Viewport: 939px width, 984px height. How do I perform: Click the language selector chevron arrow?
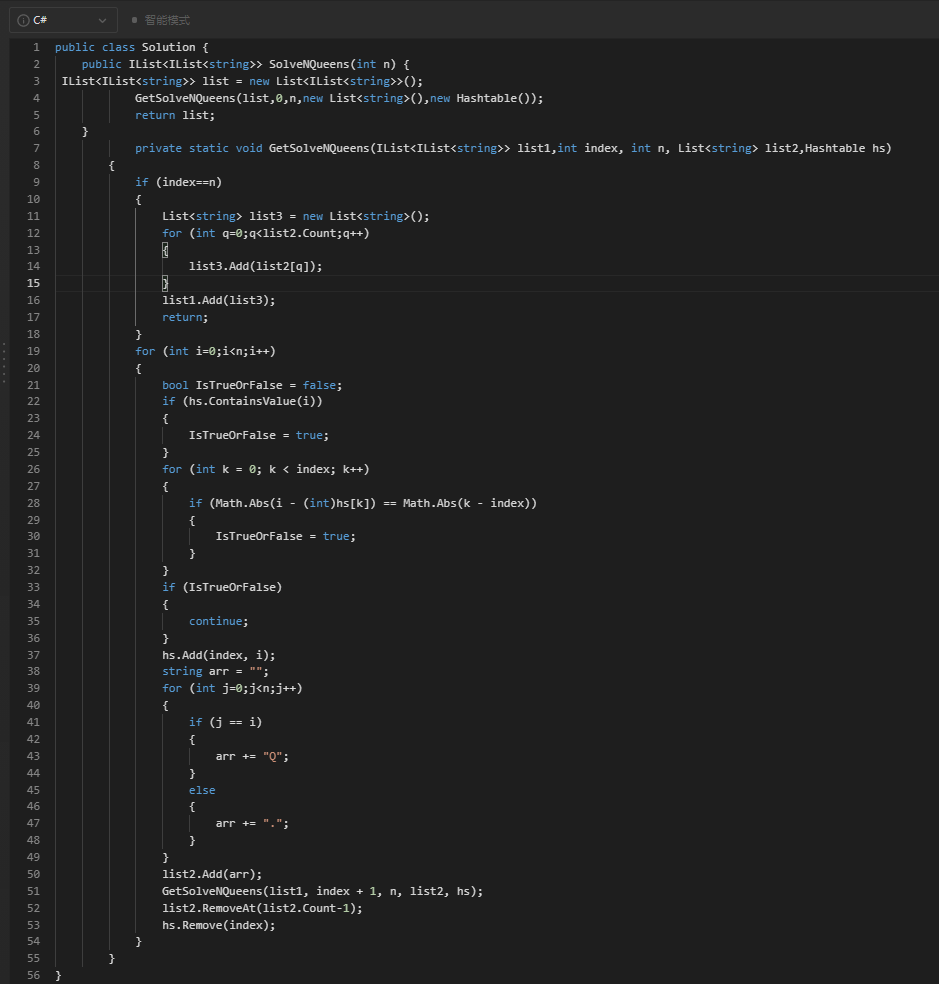point(102,20)
